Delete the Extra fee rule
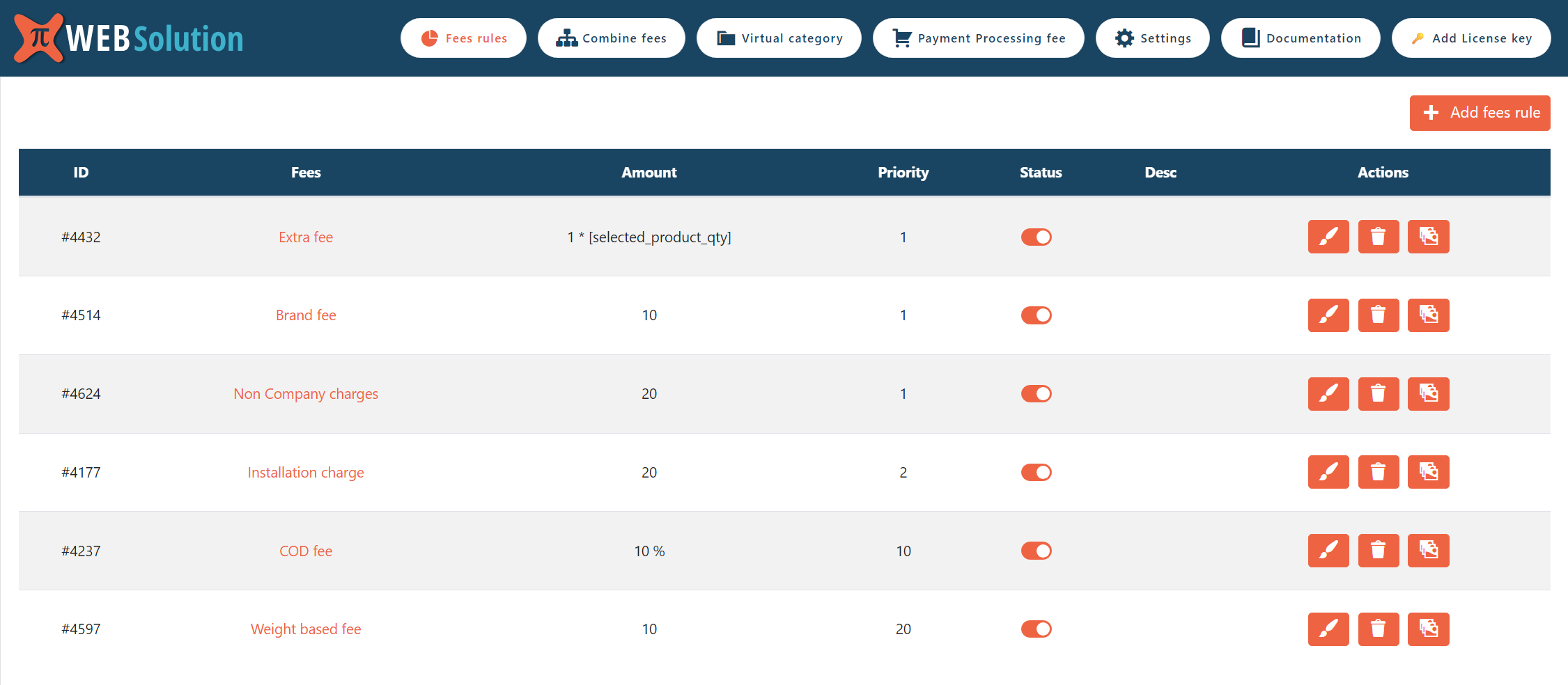This screenshot has height=685, width=1568. tap(1378, 237)
